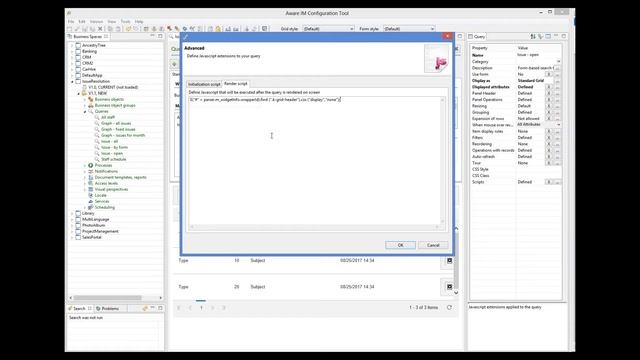Click the Services icon in the tree
Screen dimensions: 640x360
(x=91, y=201)
